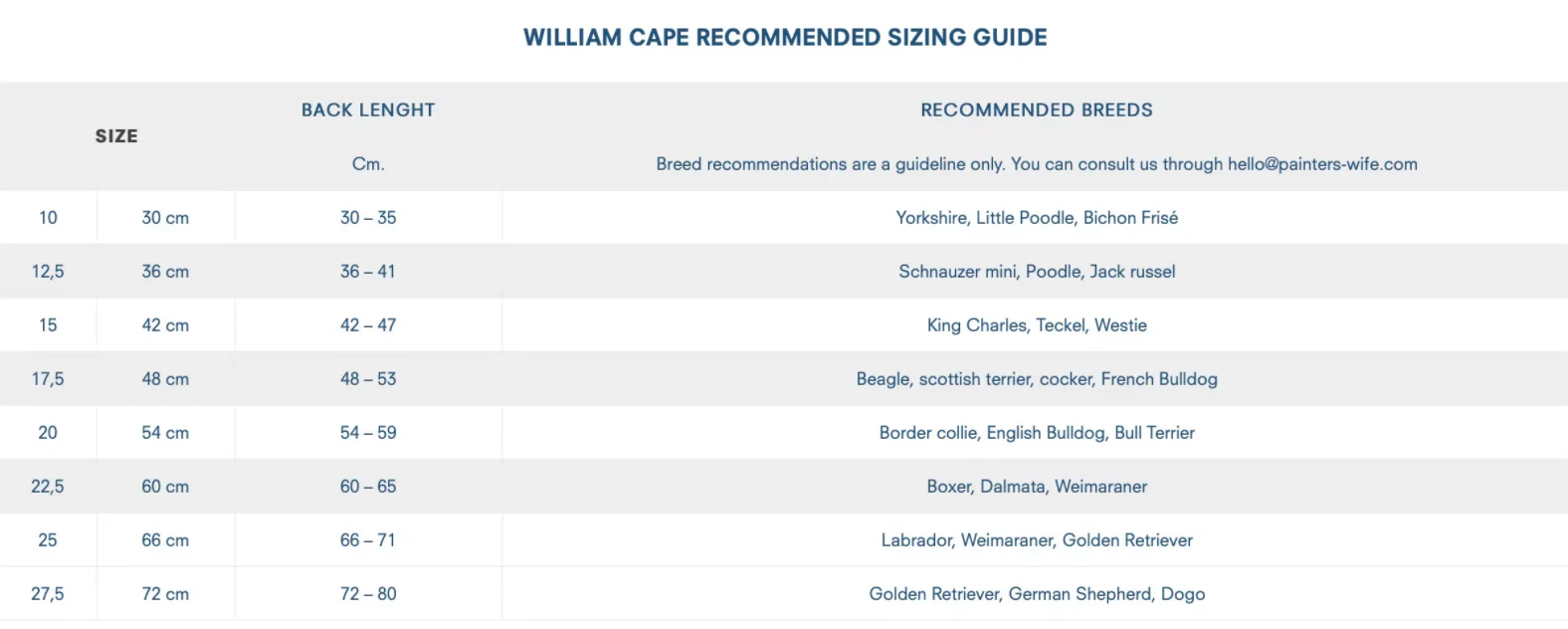
Task: Click size 27,5 in the last row
Action: (48, 594)
